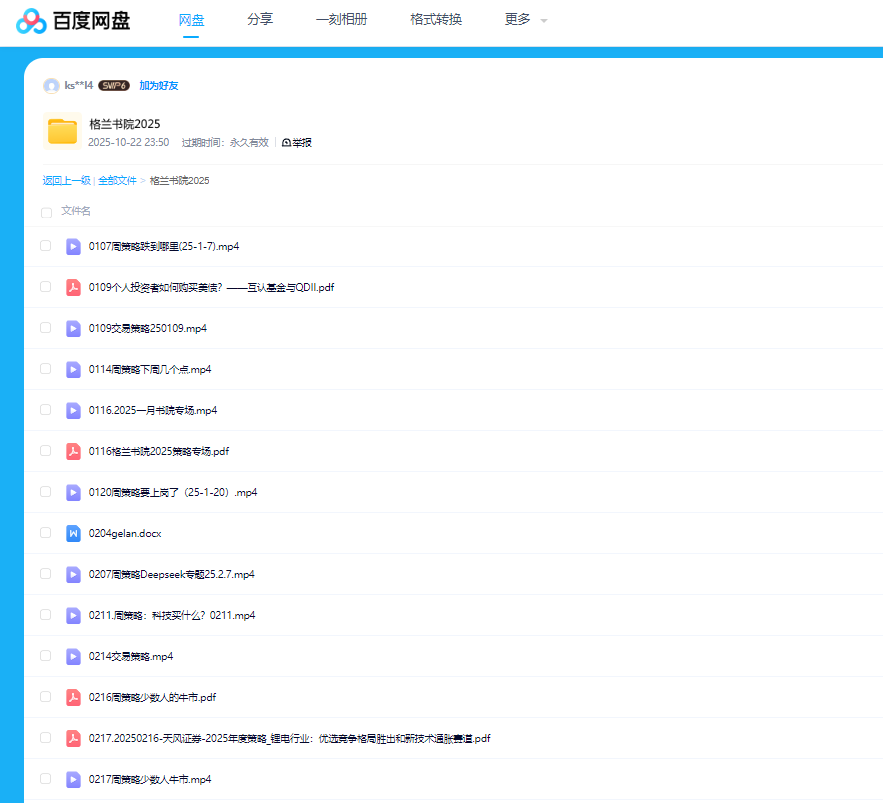Click the ks**l4 user avatar icon
This screenshot has width=883, height=803.
[x=51, y=86]
